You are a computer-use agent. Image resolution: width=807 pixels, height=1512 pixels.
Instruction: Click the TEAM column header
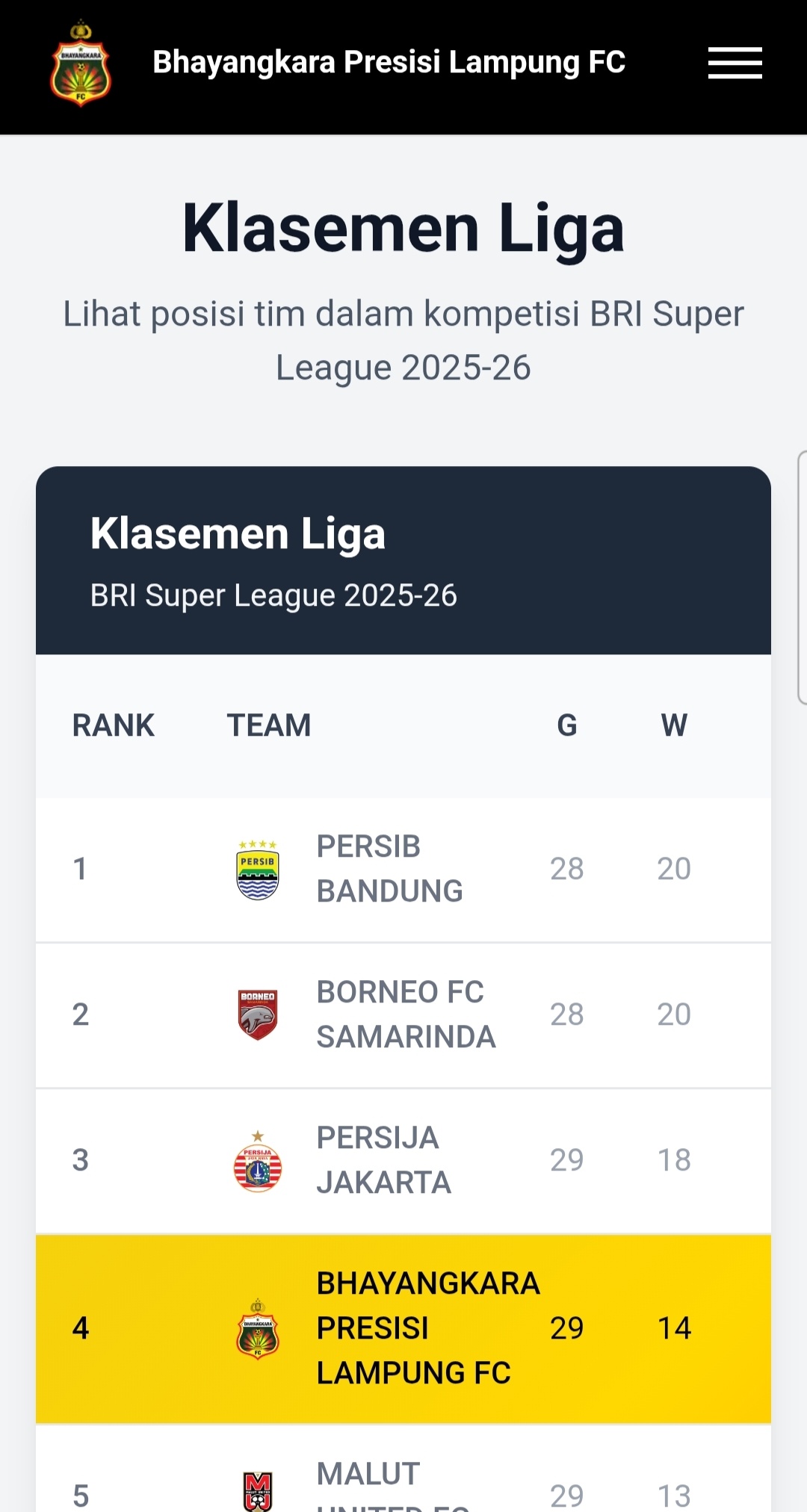tap(269, 725)
